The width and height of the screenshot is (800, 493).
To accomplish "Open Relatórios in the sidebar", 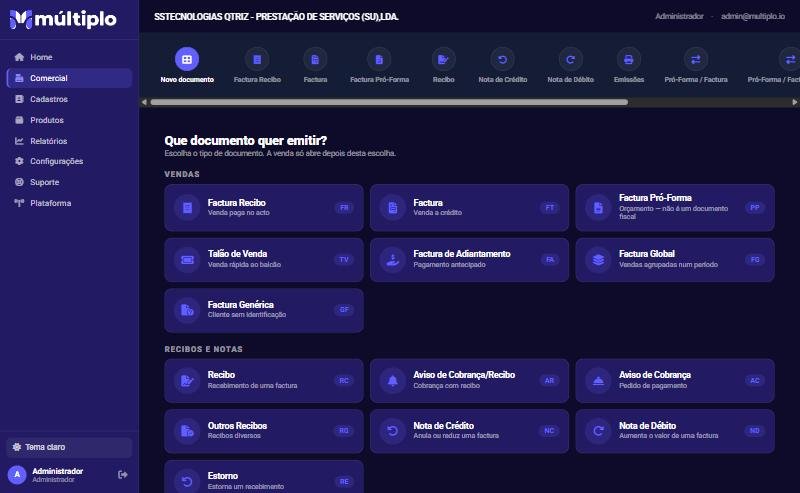I will [69, 141].
